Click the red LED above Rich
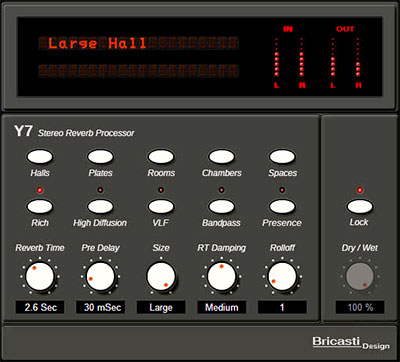The width and height of the screenshot is (400, 362). pos(40,190)
